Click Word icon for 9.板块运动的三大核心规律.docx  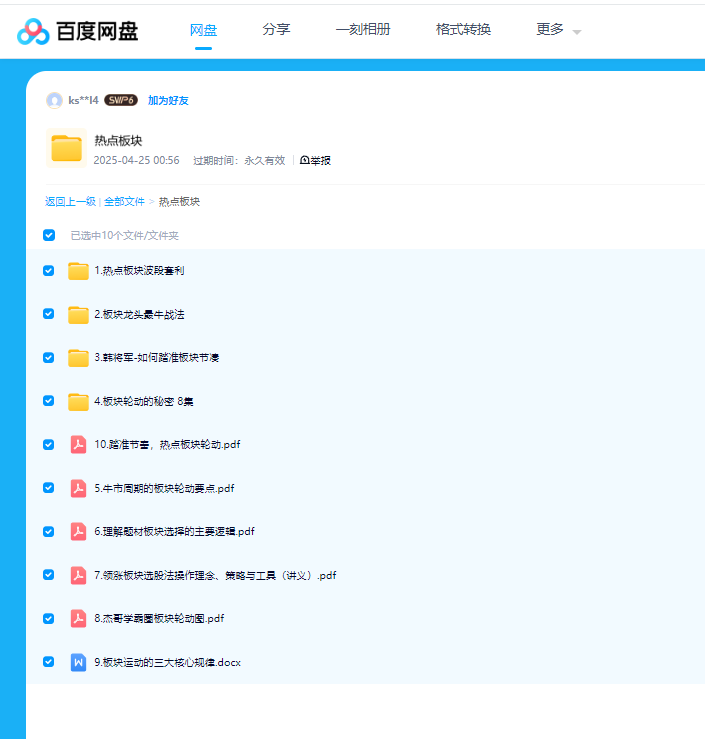[x=78, y=662]
